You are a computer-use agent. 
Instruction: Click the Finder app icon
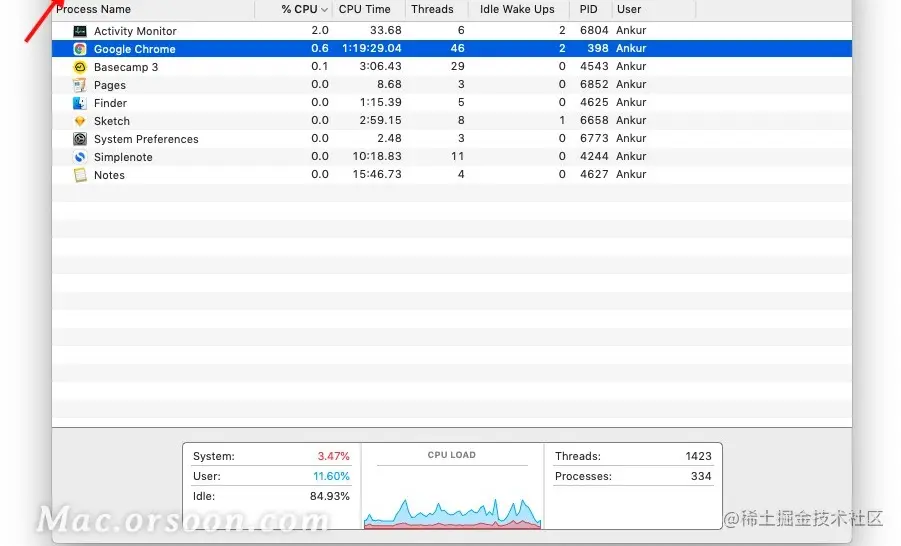coord(80,103)
